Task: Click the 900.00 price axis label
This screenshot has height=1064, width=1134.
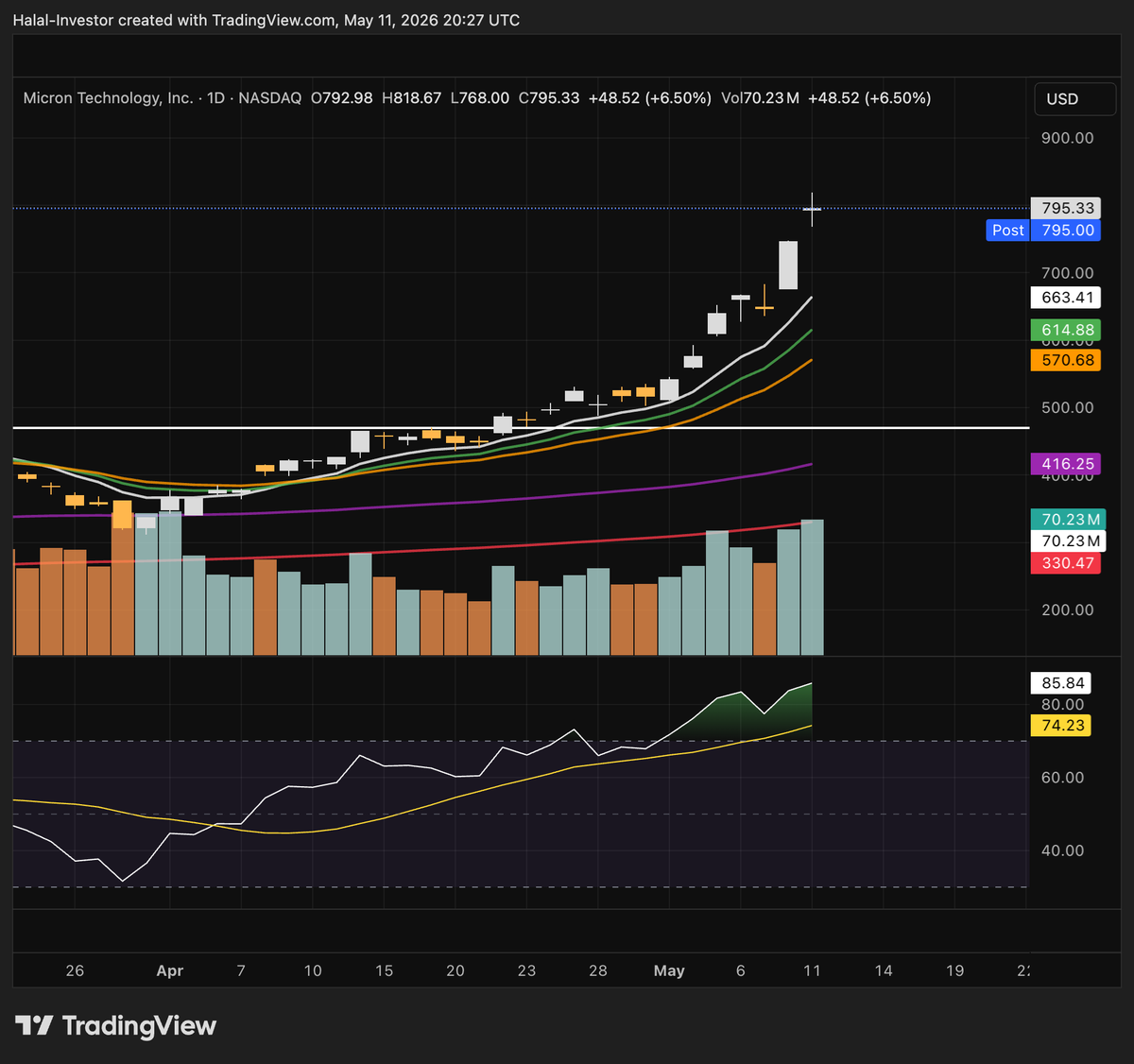Action: point(1068,138)
